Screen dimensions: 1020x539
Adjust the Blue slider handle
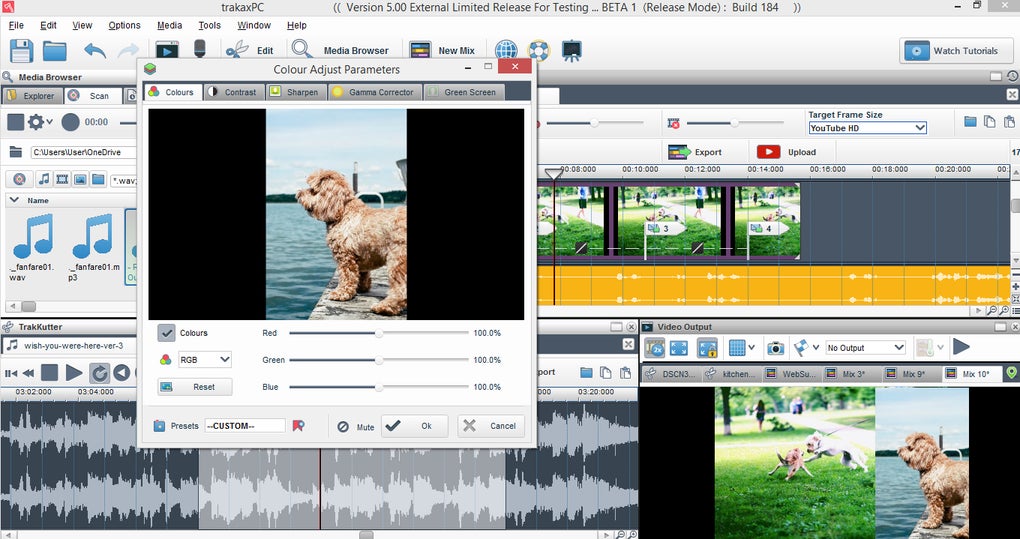[x=379, y=387]
